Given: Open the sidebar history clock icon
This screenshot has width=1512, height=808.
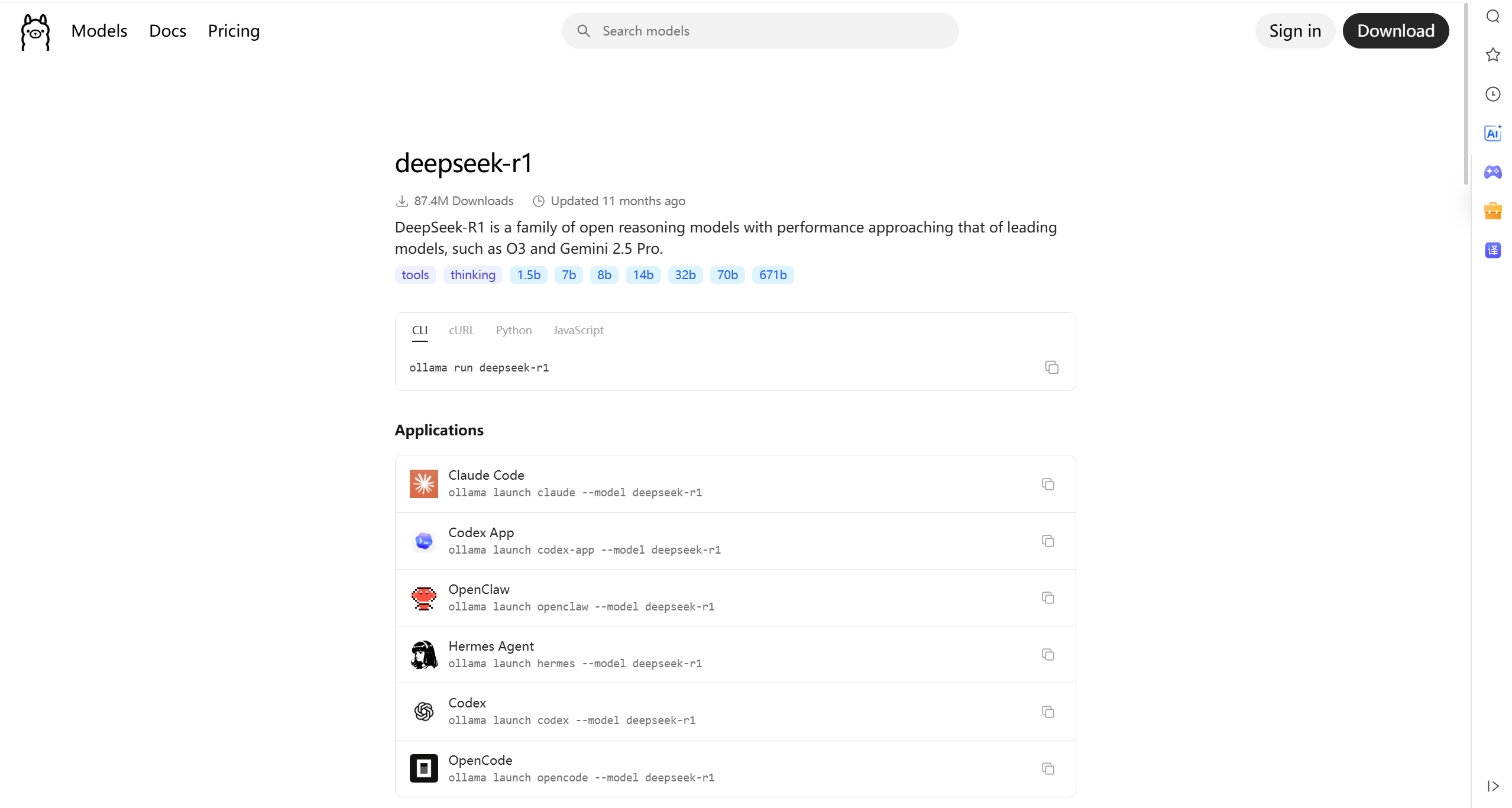Looking at the screenshot, I should tap(1492, 94).
